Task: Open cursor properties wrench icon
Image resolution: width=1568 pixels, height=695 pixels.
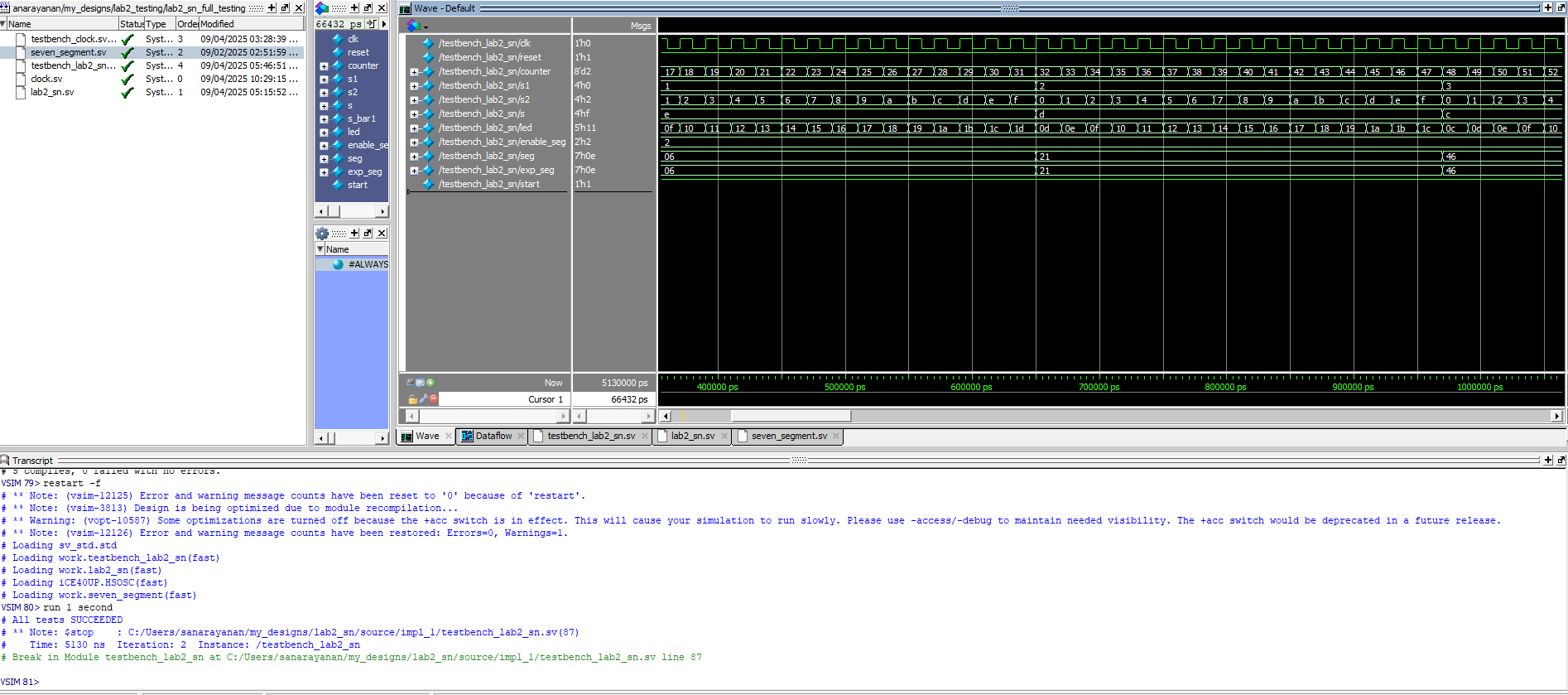Action: (423, 398)
